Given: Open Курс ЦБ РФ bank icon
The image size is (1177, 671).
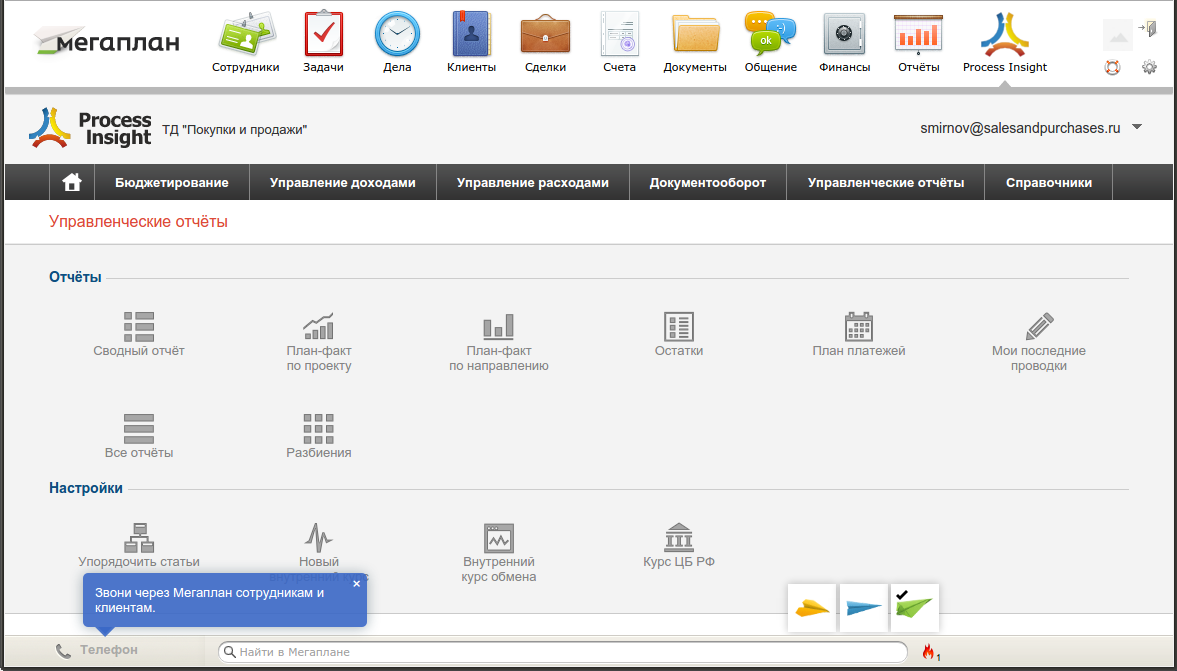Looking at the screenshot, I should (679, 538).
